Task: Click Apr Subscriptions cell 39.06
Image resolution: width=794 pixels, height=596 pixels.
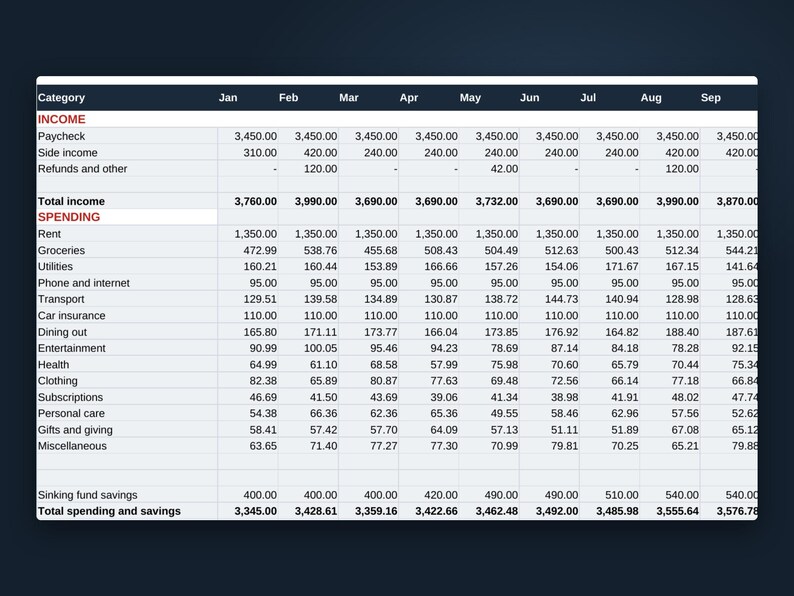Action: pos(429,398)
